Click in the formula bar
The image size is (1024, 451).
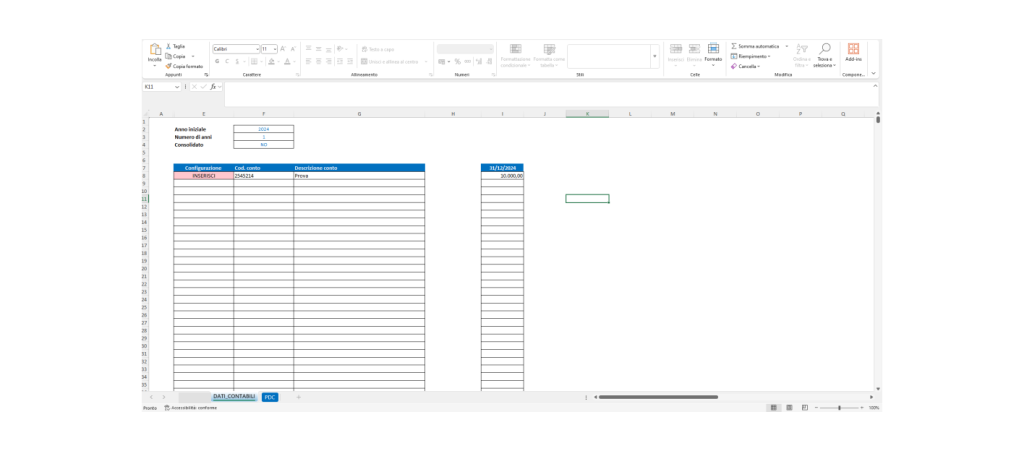coord(551,95)
